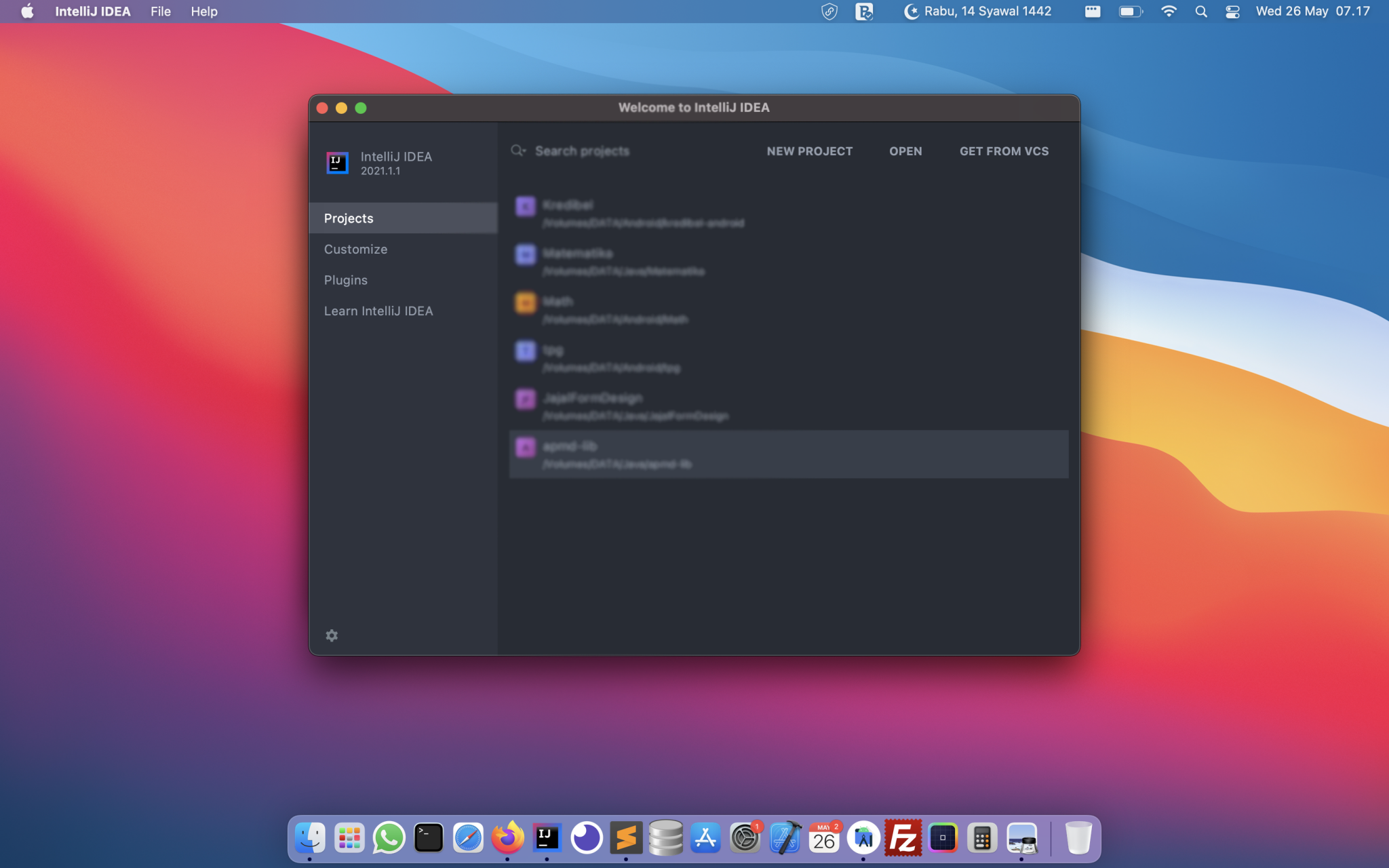Click the OPEN button
Viewport: 1389px width, 868px height.
(x=905, y=151)
